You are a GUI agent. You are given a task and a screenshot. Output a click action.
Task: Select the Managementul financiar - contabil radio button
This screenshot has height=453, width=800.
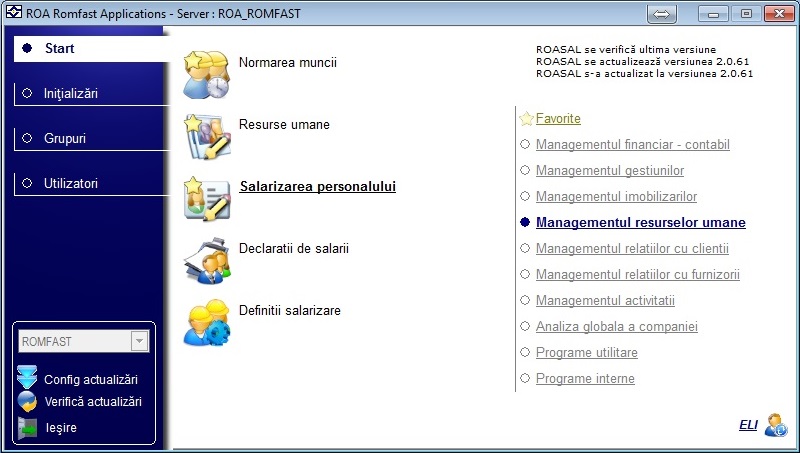click(x=525, y=144)
